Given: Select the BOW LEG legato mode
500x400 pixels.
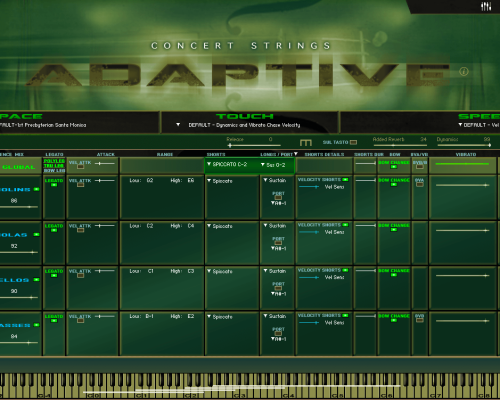Looking at the screenshot, I should click(54, 170).
